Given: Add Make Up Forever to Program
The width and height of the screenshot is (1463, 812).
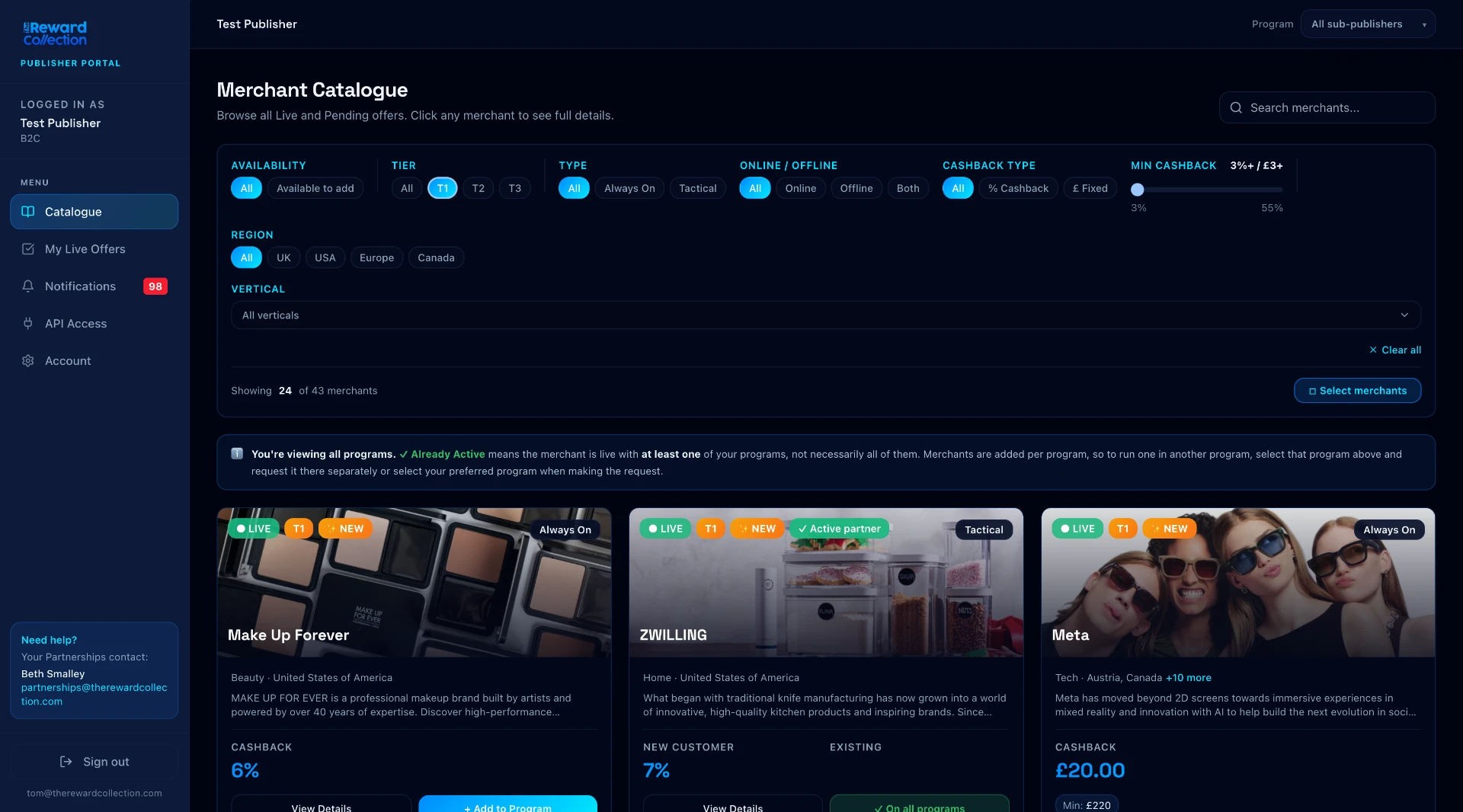Looking at the screenshot, I should point(507,804).
